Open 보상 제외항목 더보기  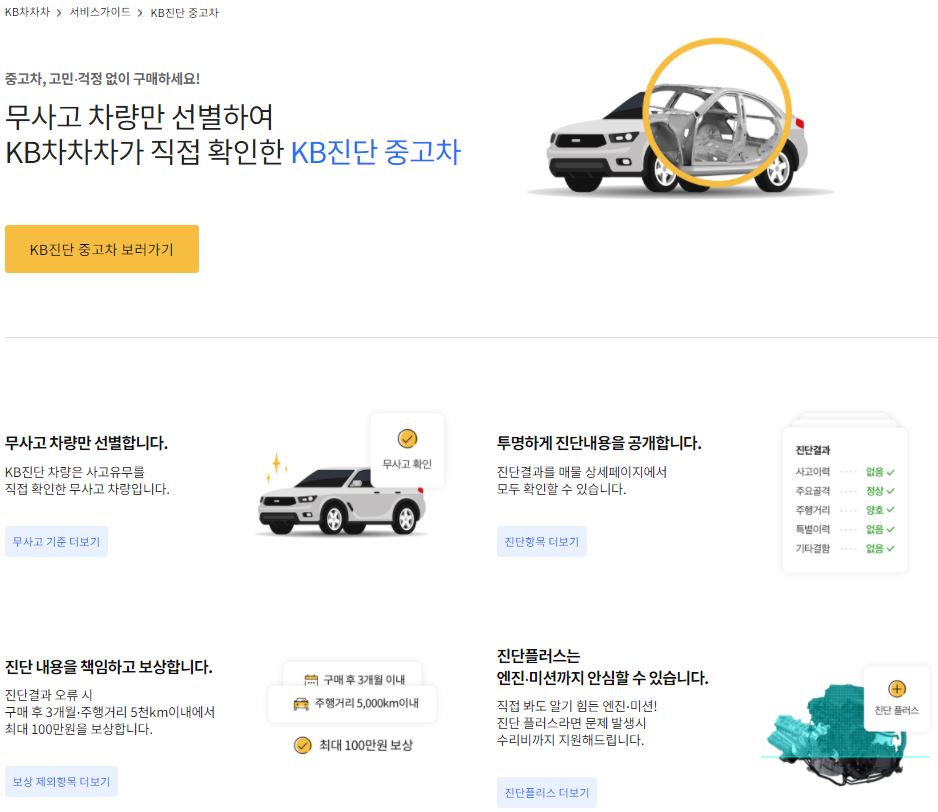(61, 781)
